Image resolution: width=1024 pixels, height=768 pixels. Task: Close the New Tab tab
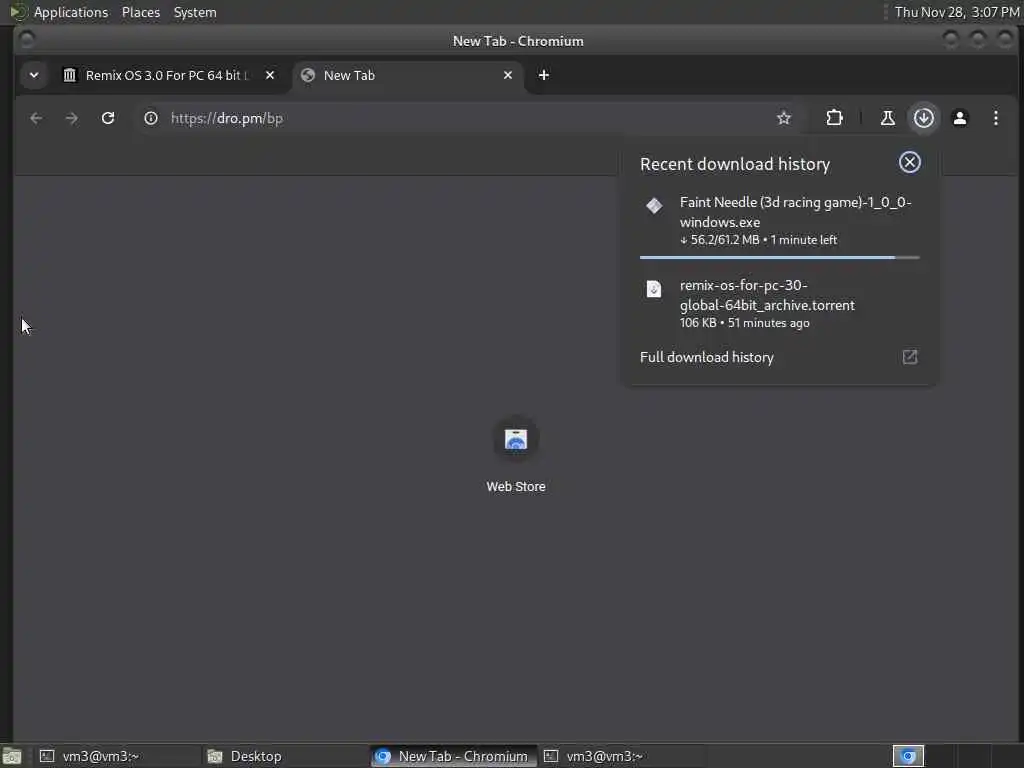pyautogui.click(x=507, y=75)
